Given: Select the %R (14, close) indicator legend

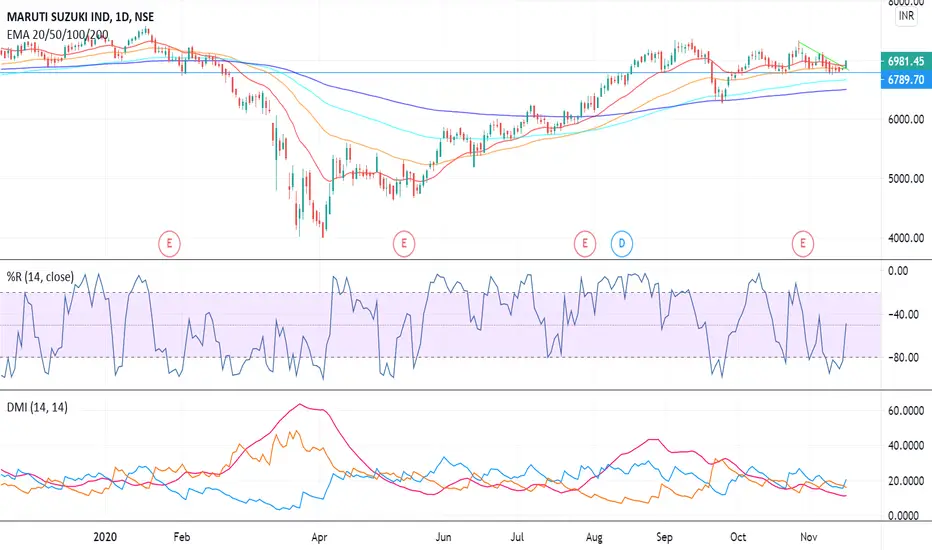Looking at the screenshot, I should [x=40, y=276].
